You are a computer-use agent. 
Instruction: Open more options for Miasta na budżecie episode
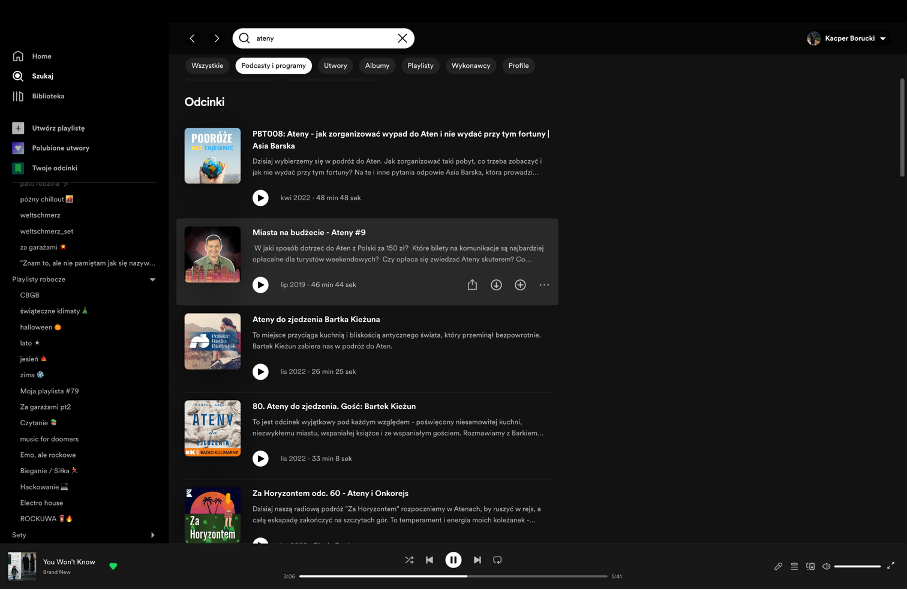coord(544,285)
